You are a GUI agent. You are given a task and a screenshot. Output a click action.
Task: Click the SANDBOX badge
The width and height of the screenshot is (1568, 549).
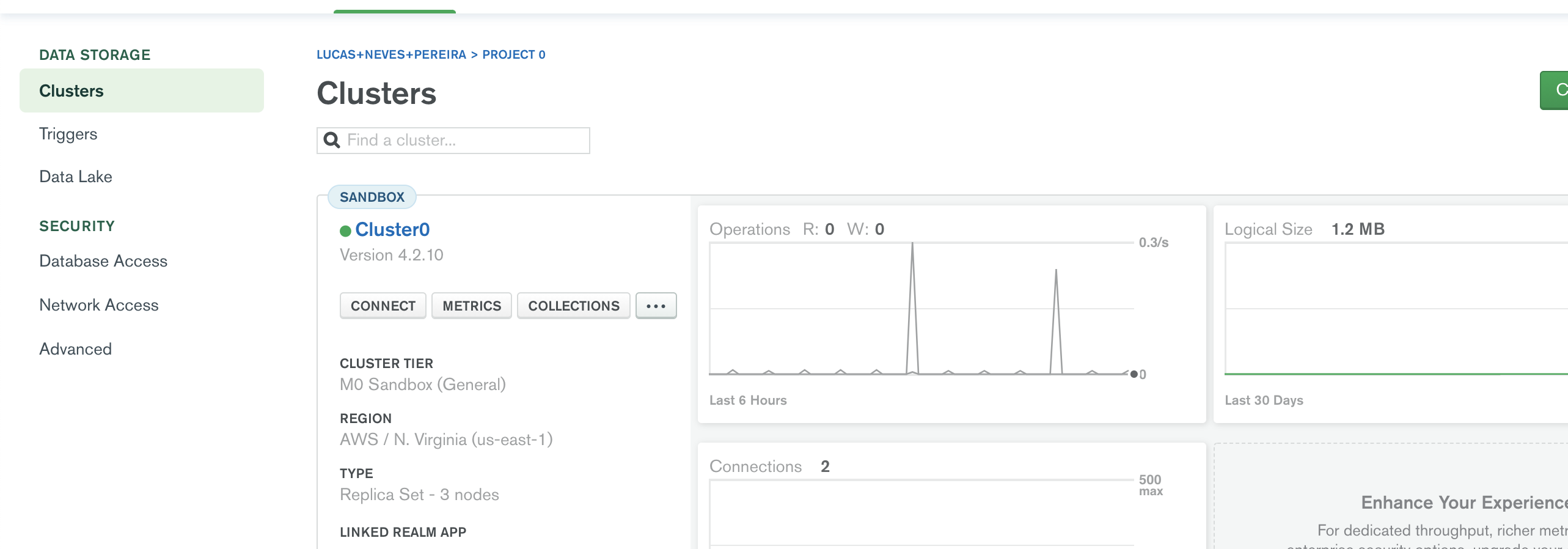click(372, 197)
